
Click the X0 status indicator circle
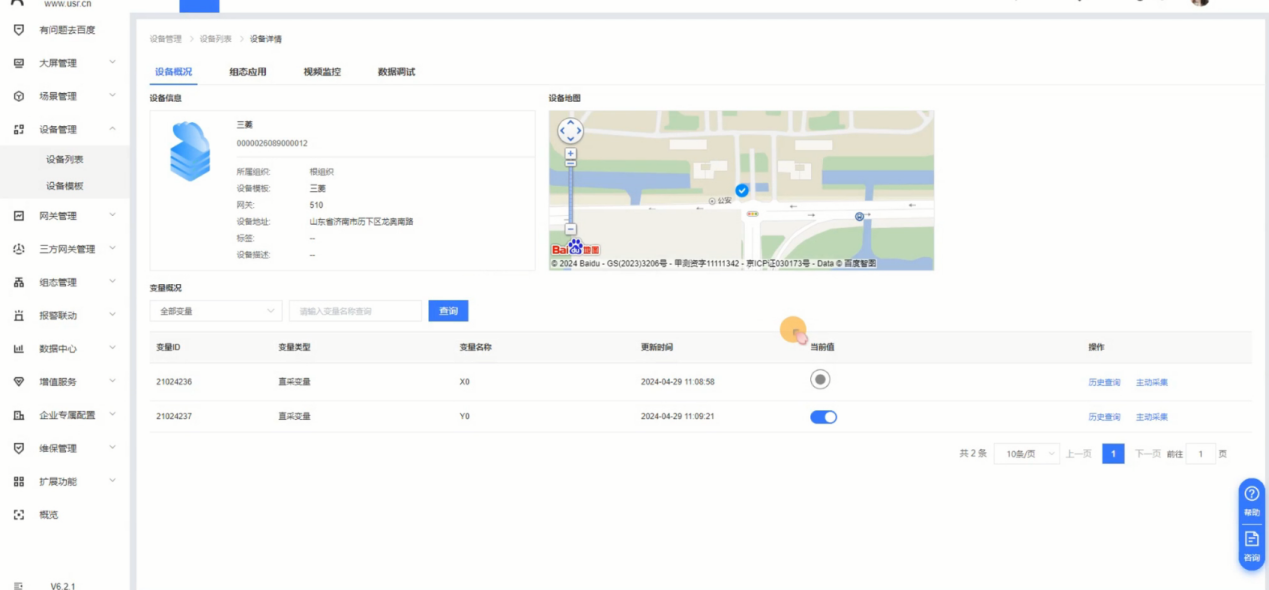(x=820, y=380)
